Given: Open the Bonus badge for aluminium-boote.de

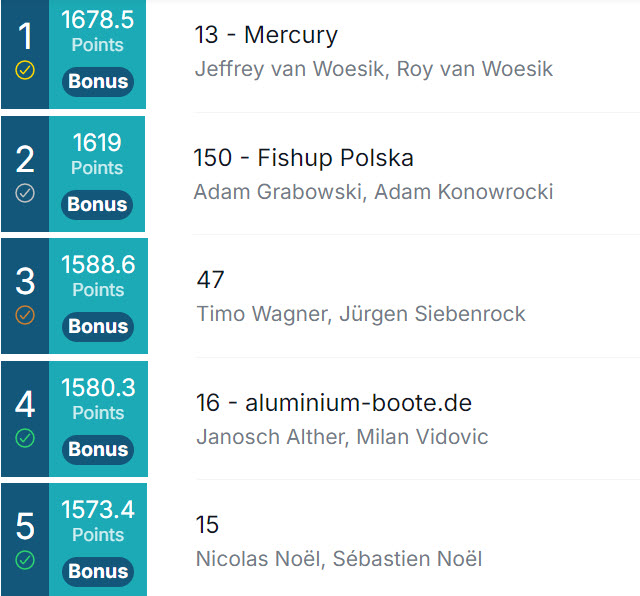Looking at the screenshot, I should pyautogui.click(x=98, y=449).
